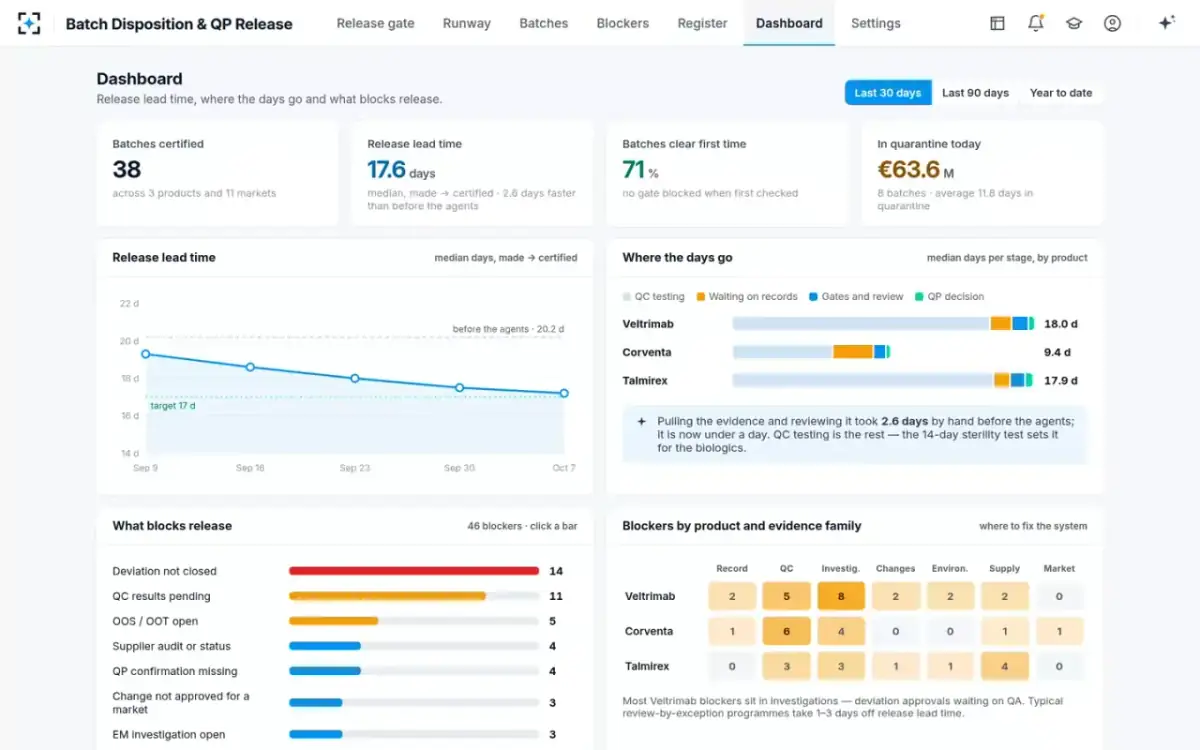
Task: Click the Batches clear first time card
Action: [727, 174]
